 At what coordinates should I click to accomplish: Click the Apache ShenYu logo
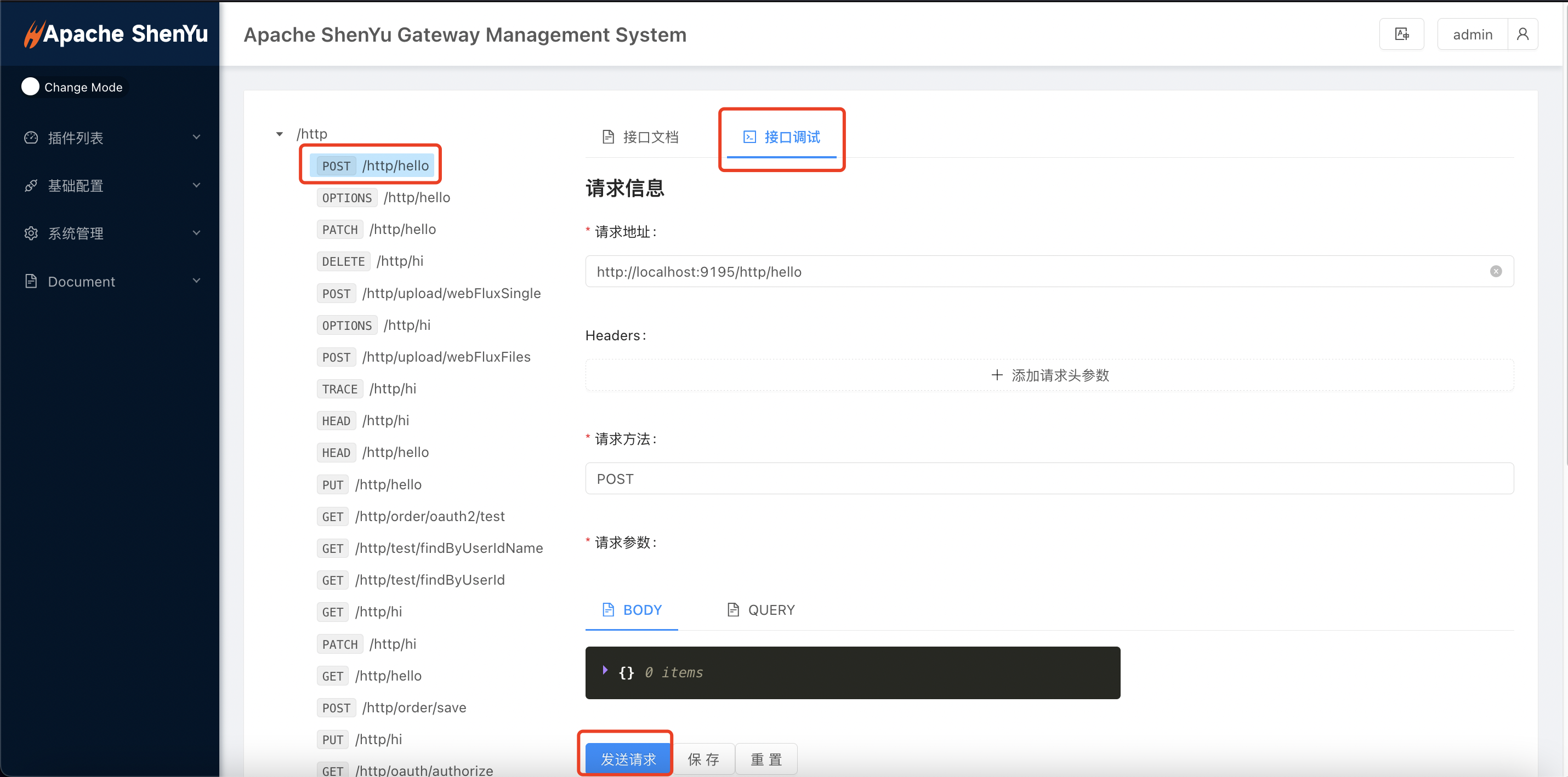[x=116, y=33]
